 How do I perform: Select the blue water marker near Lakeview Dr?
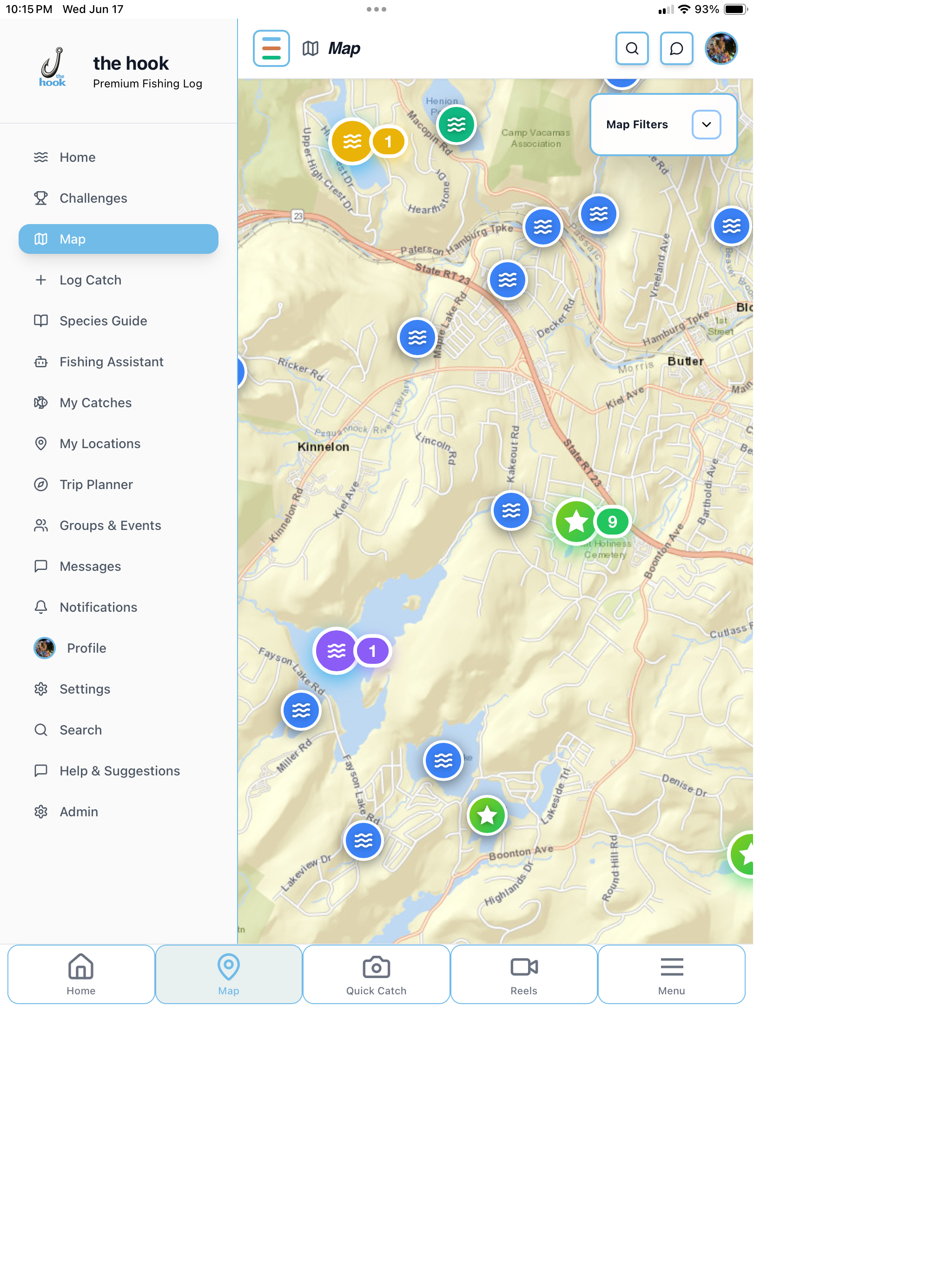click(x=364, y=841)
